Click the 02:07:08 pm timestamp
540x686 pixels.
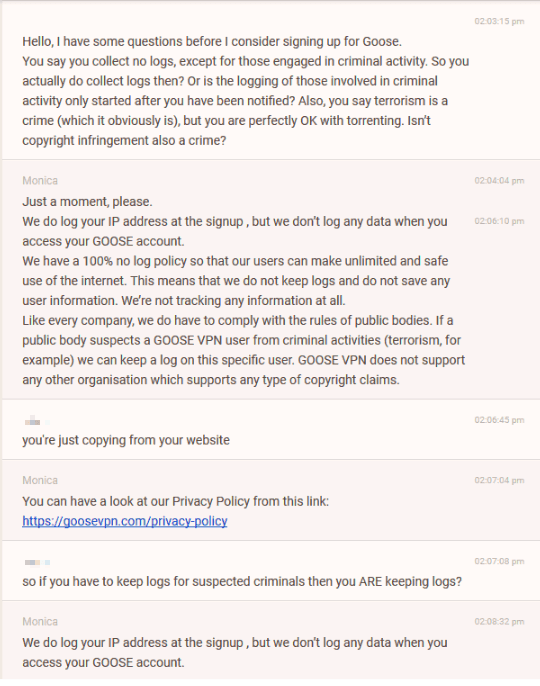point(499,561)
